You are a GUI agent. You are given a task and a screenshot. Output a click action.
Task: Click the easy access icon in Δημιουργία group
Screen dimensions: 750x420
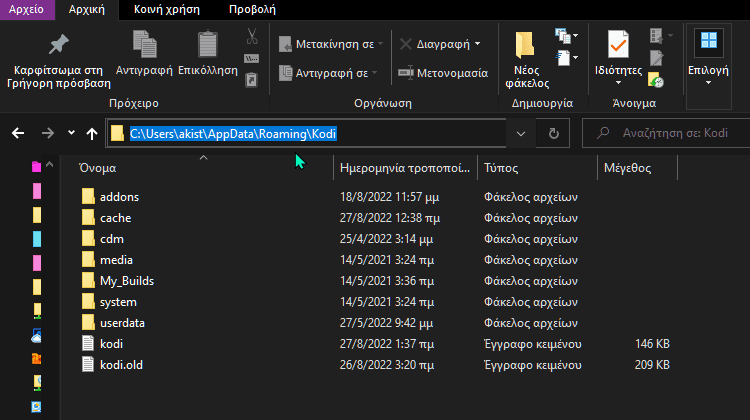[562, 58]
